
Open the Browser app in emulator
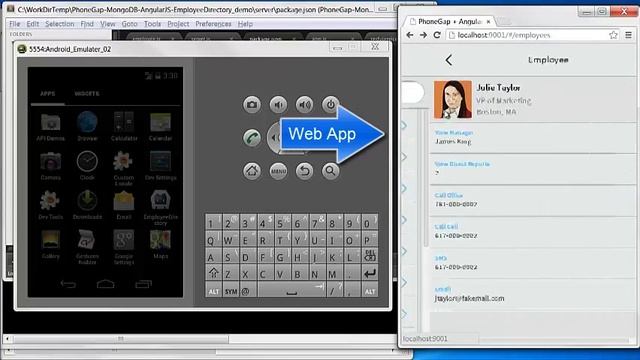point(87,127)
